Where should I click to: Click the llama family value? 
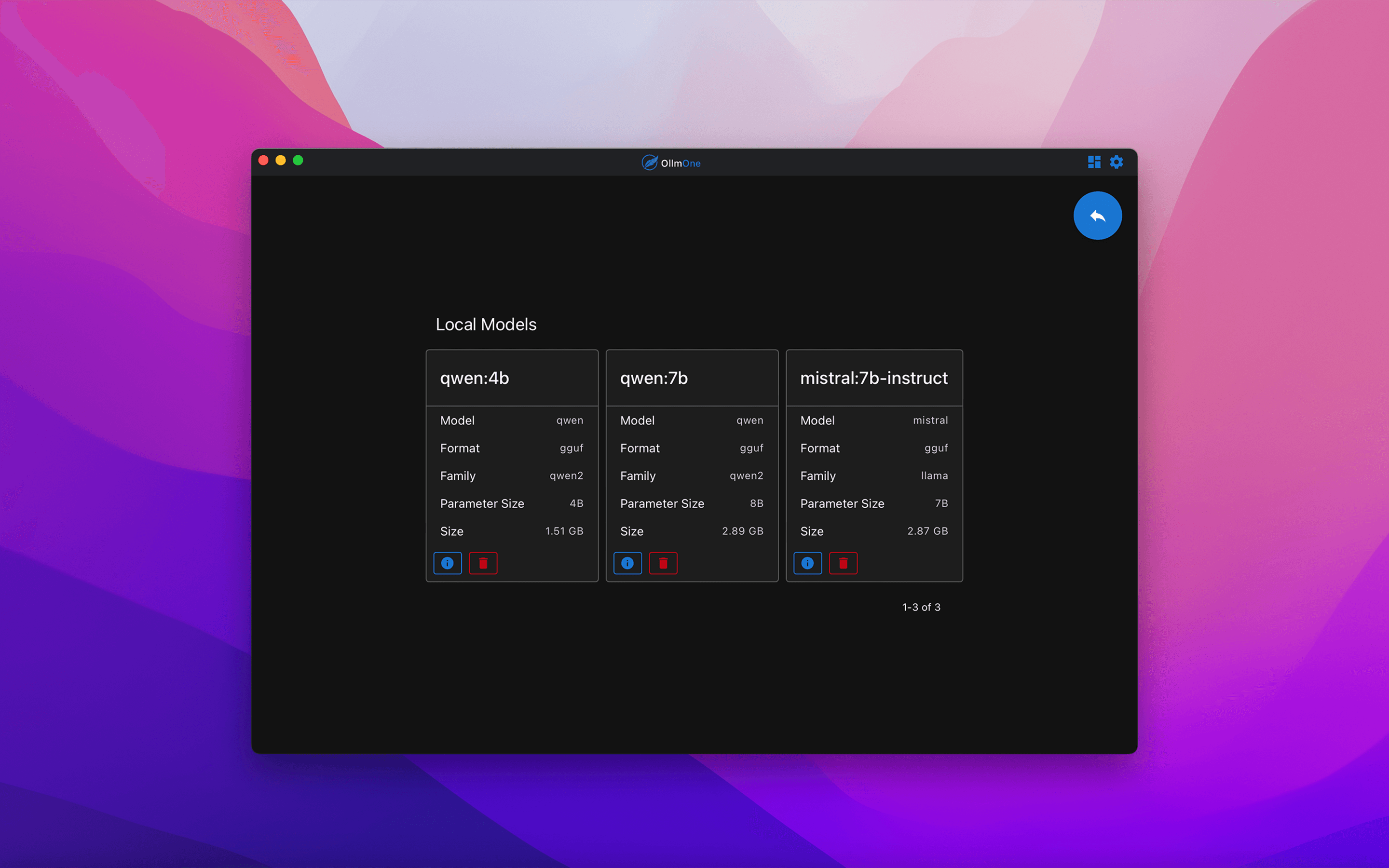[x=934, y=476]
